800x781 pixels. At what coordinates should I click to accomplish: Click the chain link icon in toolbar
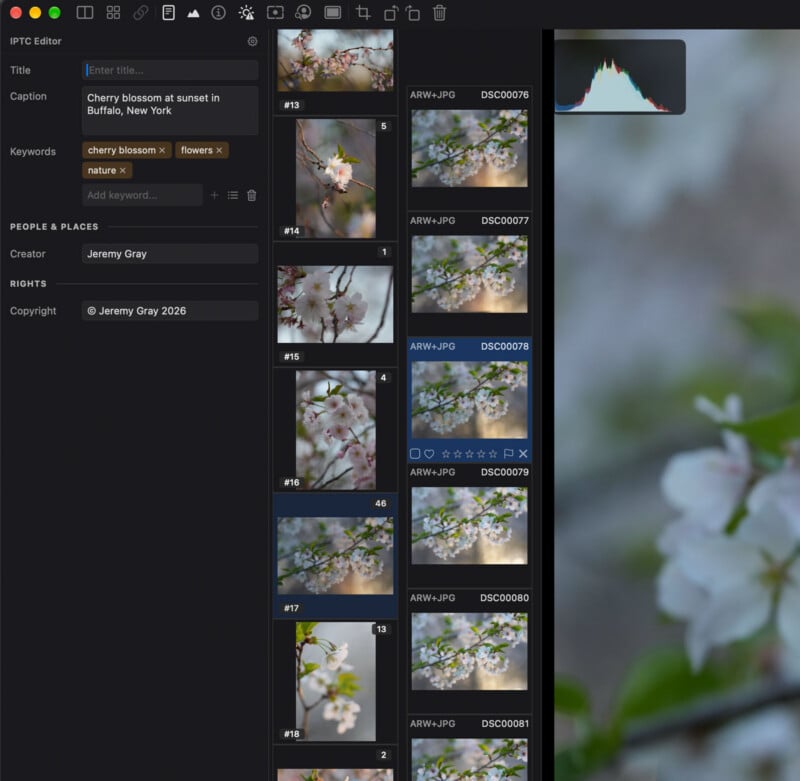coord(141,13)
